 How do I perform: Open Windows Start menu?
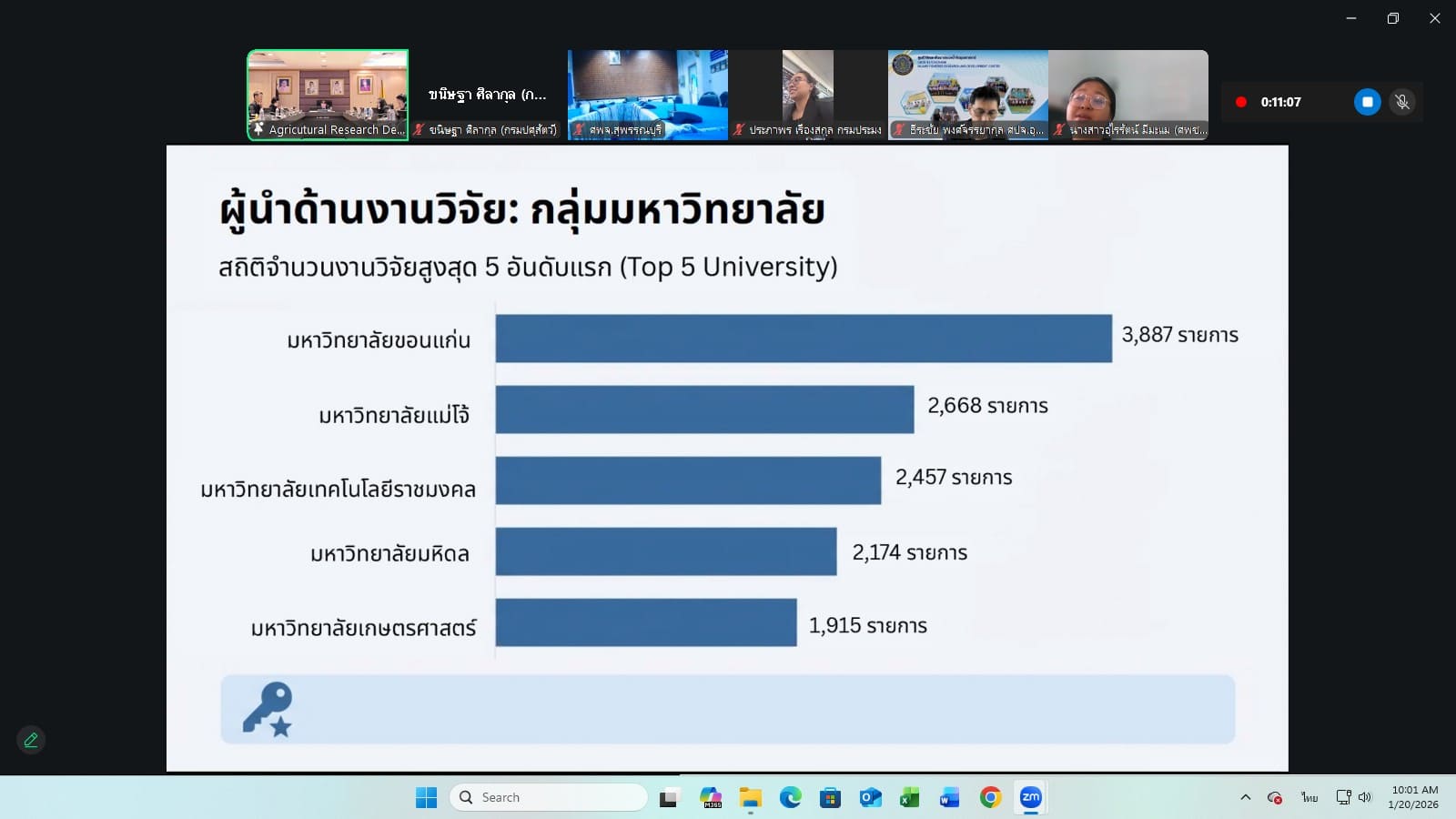pyautogui.click(x=426, y=797)
